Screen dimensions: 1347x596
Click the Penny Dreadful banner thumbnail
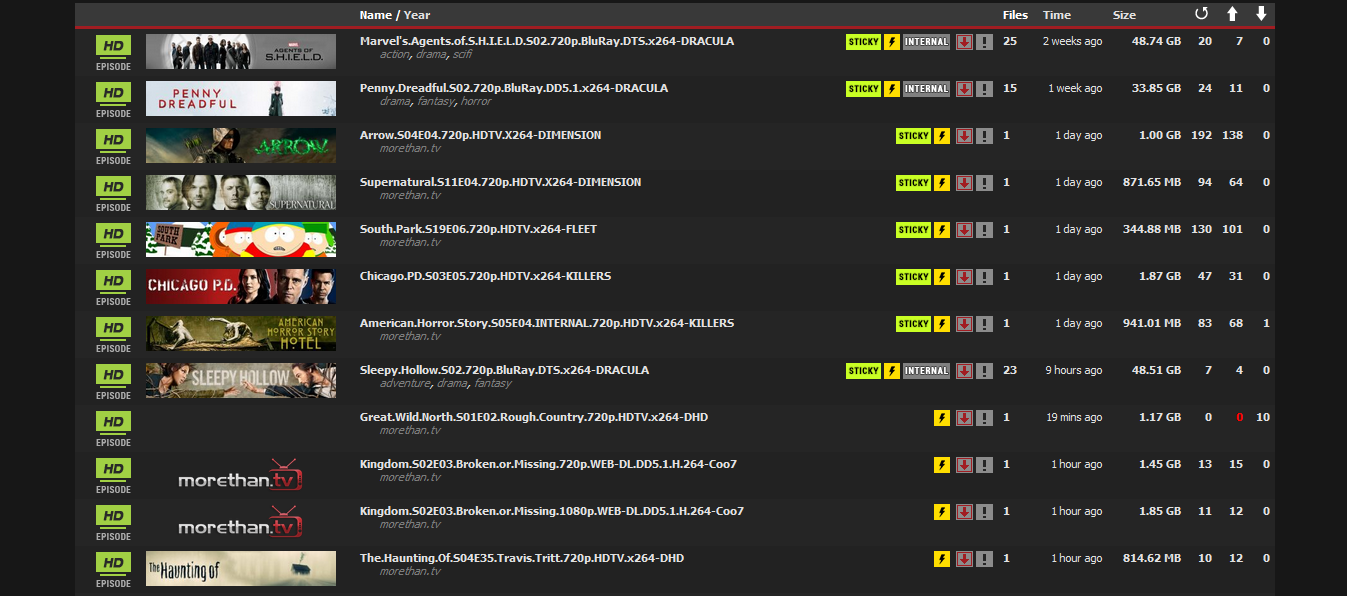point(241,99)
